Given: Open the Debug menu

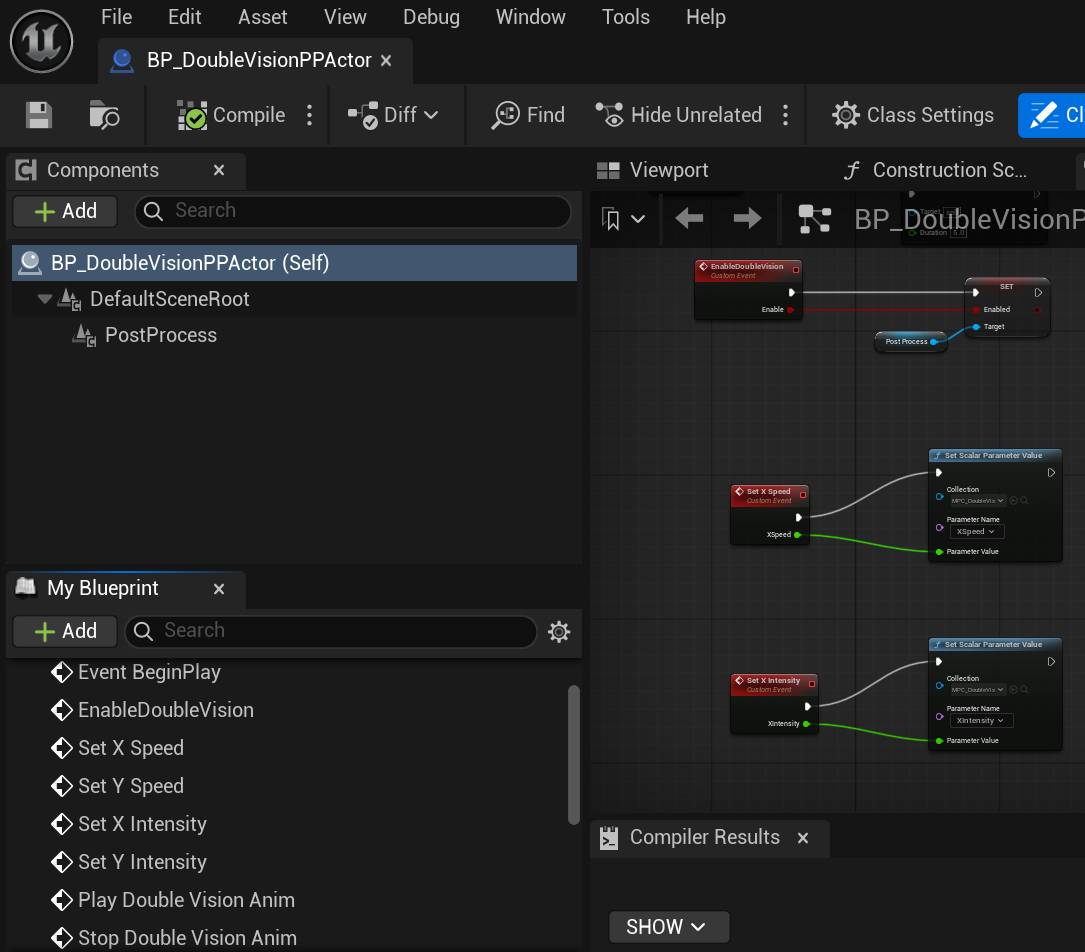Looking at the screenshot, I should coord(431,17).
